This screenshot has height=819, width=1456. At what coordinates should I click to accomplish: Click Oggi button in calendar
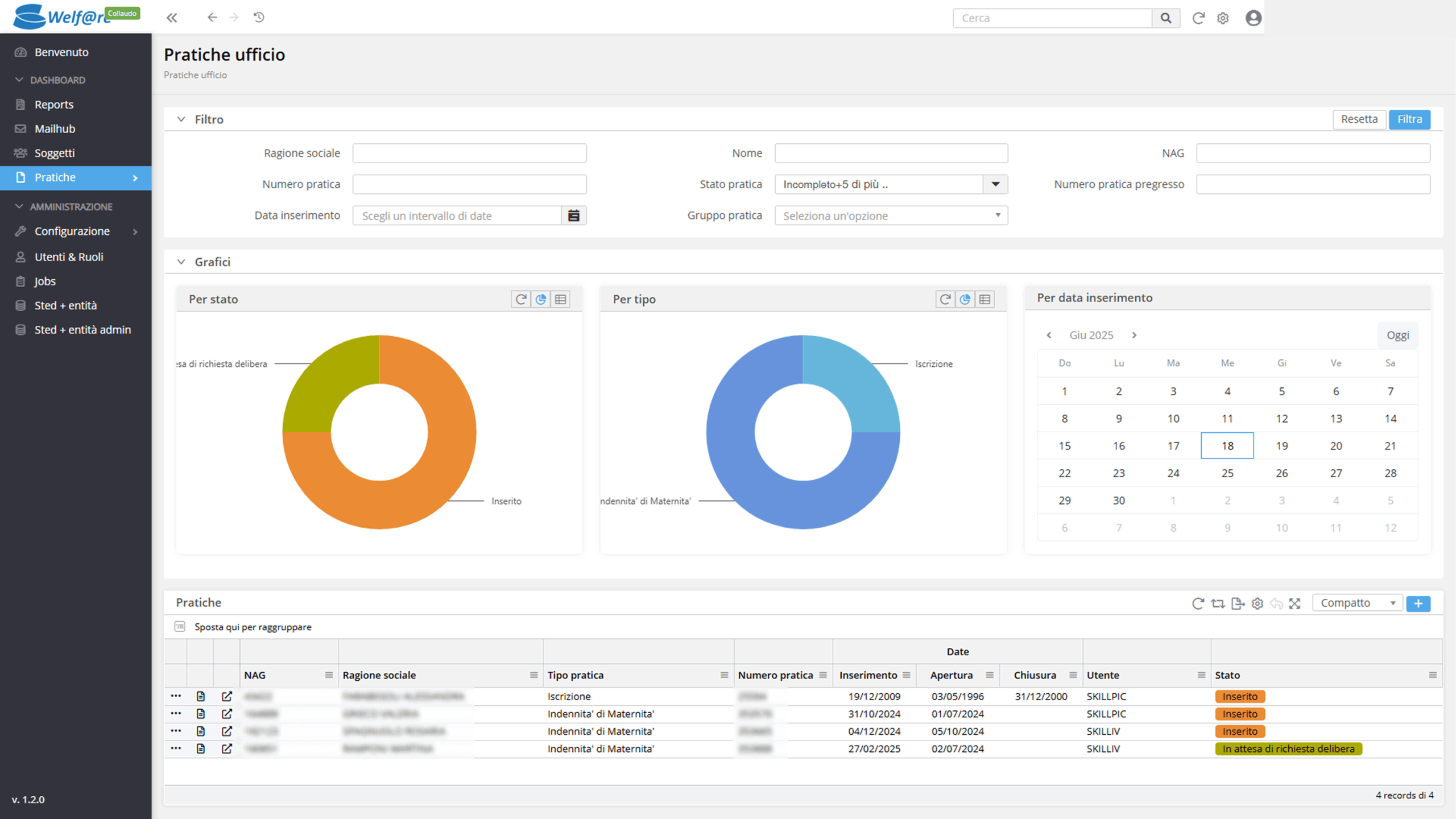click(x=1397, y=335)
